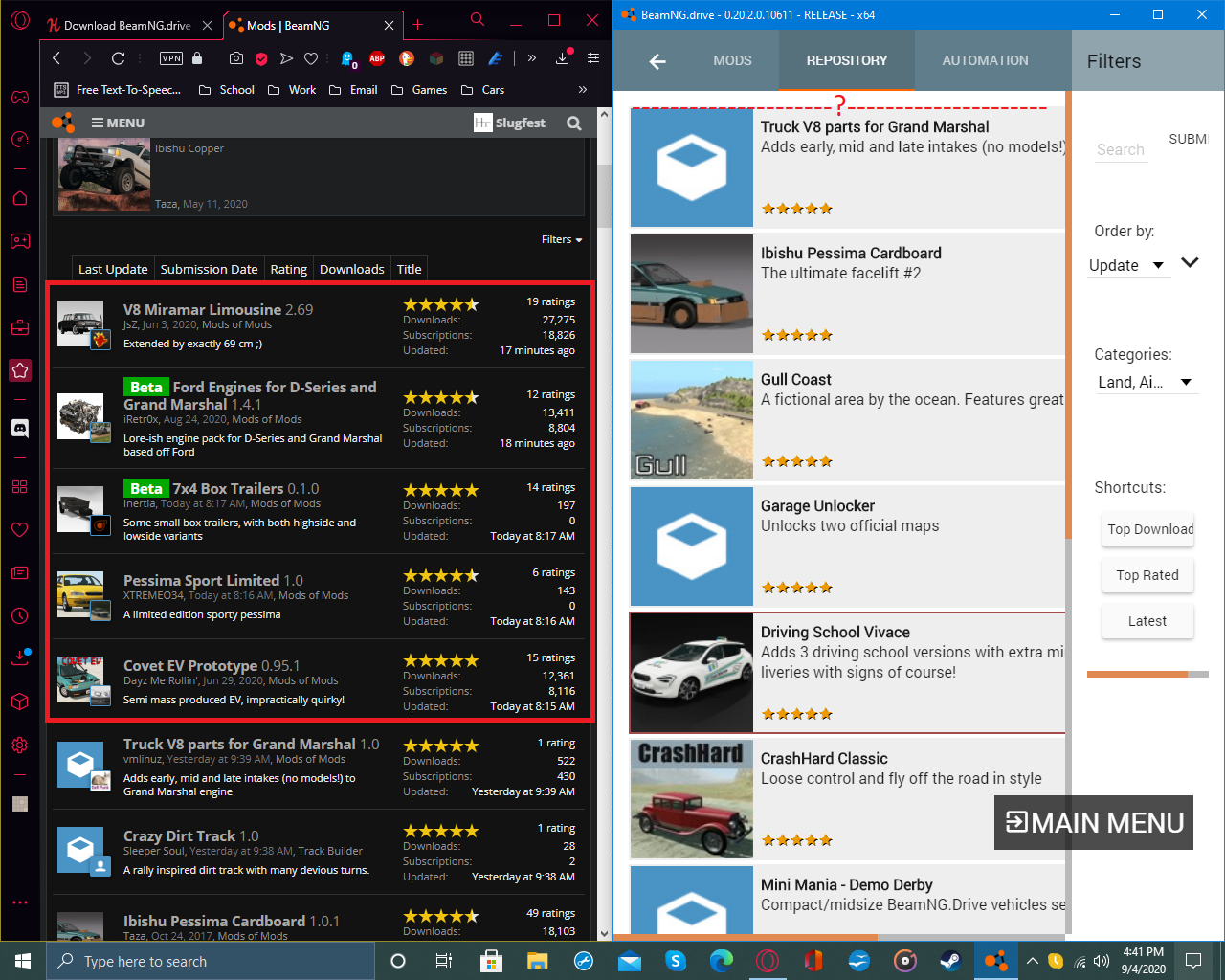The image size is (1225, 980).
Task: Sort mods by Downloads tab
Action: (x=352, y=269)
